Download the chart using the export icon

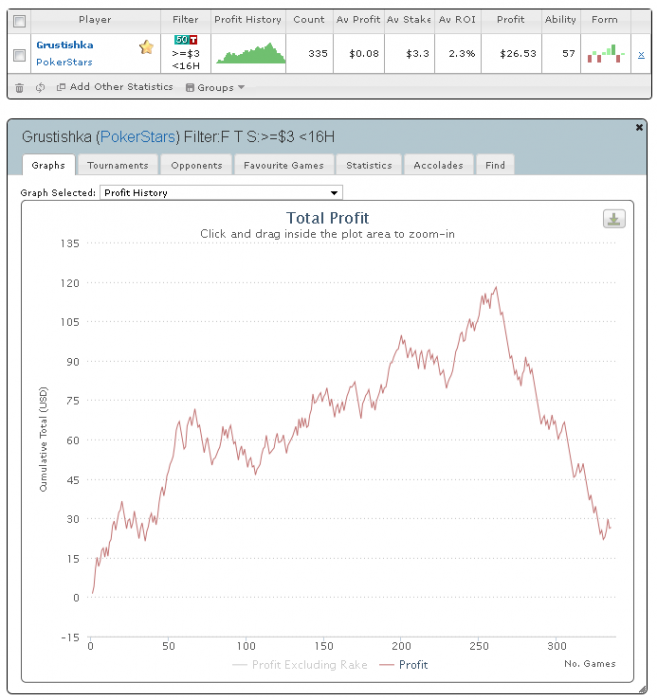coord(614,219)
